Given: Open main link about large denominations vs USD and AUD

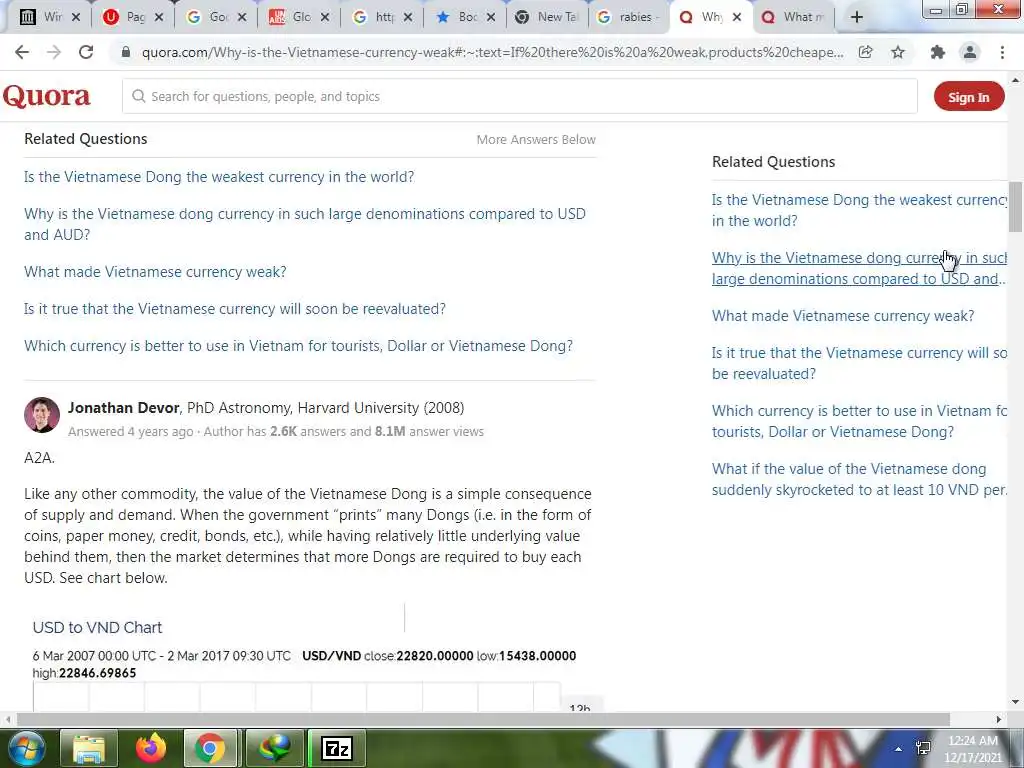Looking at the screenshot, I should (x=305, y=224).
